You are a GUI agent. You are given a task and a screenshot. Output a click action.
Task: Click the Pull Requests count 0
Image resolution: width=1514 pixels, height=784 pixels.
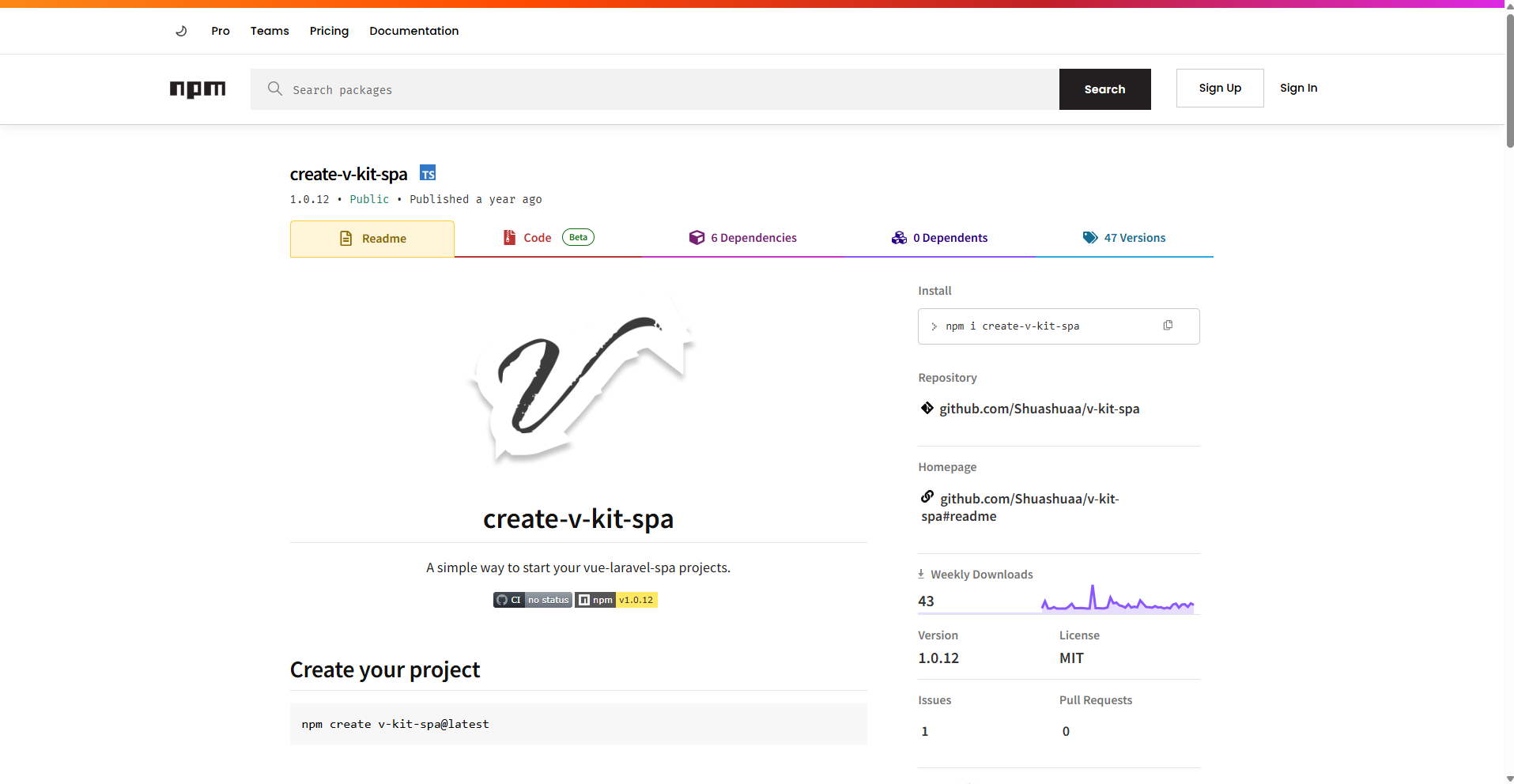1066,731
